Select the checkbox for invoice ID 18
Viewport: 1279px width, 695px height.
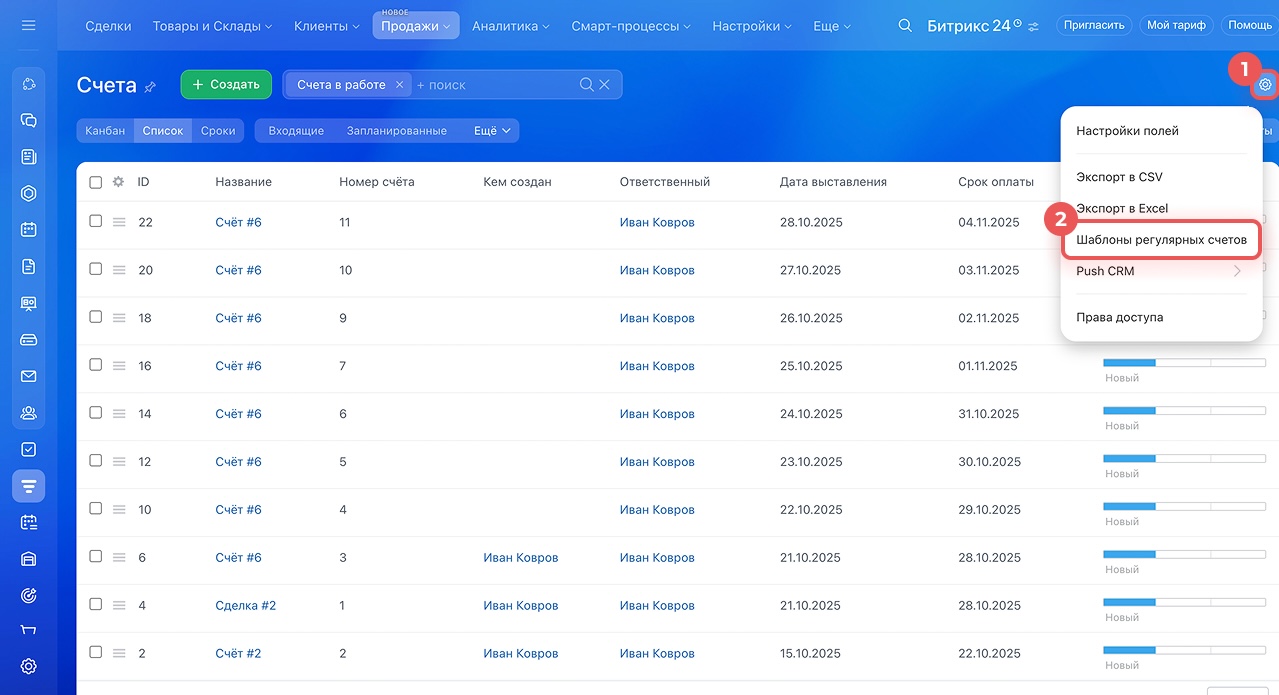click(x=96, y=317)
